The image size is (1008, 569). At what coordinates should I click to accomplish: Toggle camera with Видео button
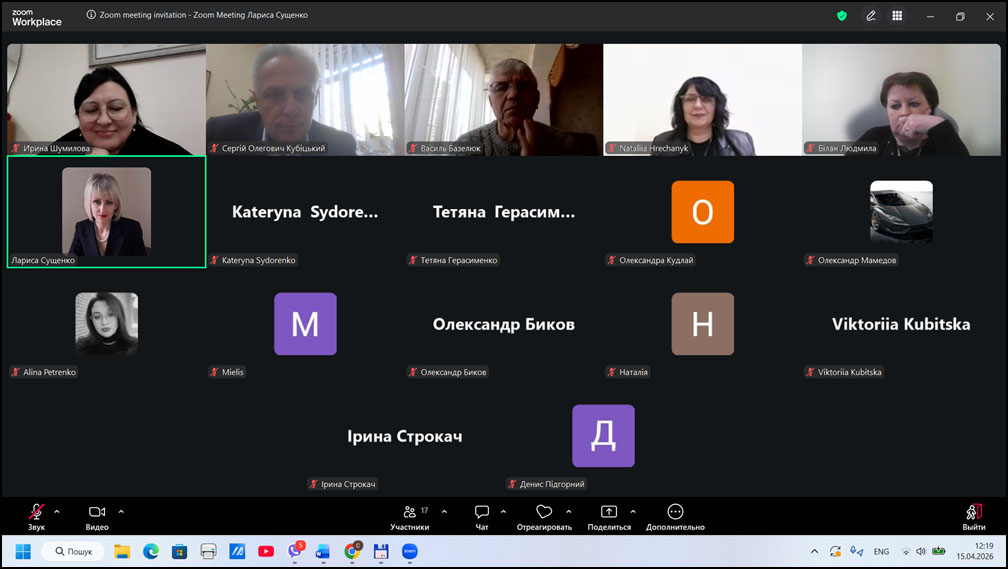click(97, 517)
